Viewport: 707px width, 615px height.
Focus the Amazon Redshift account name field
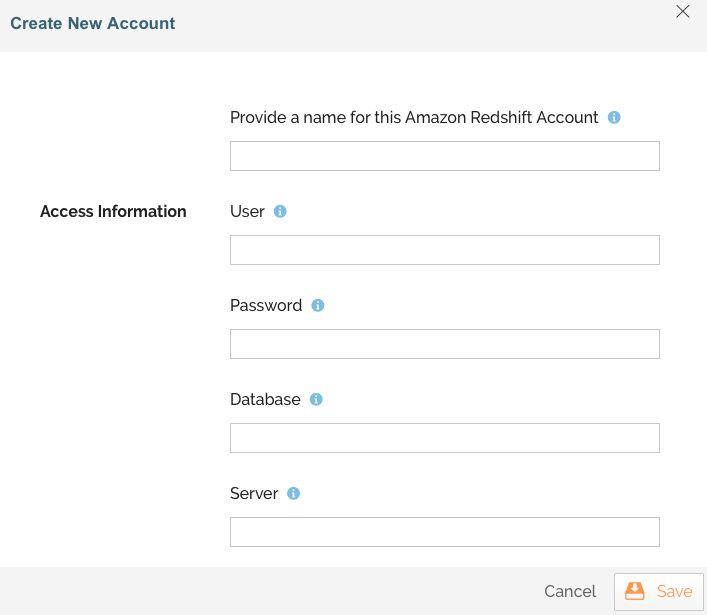coord(445,156)
